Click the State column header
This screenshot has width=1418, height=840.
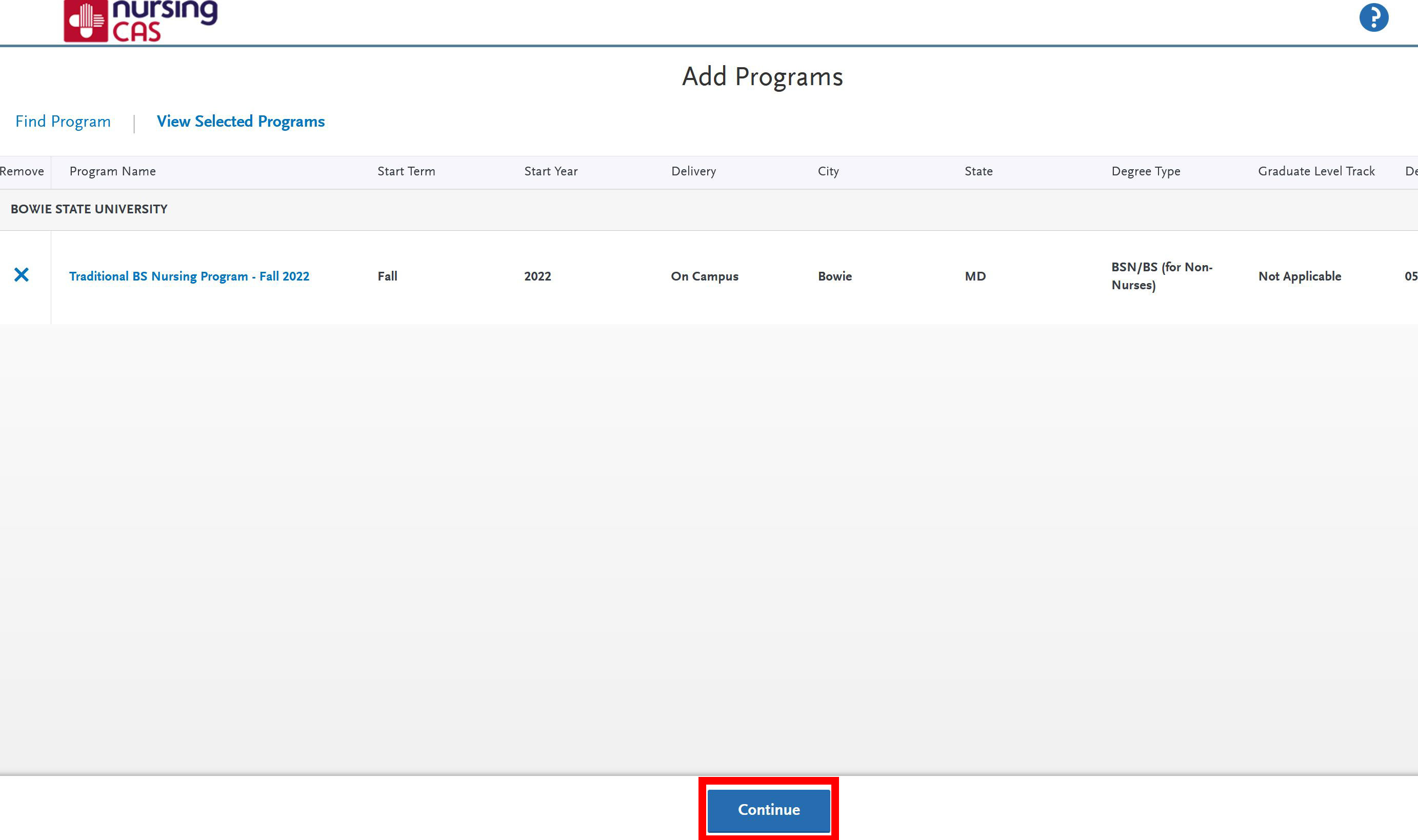click(978, 171)
